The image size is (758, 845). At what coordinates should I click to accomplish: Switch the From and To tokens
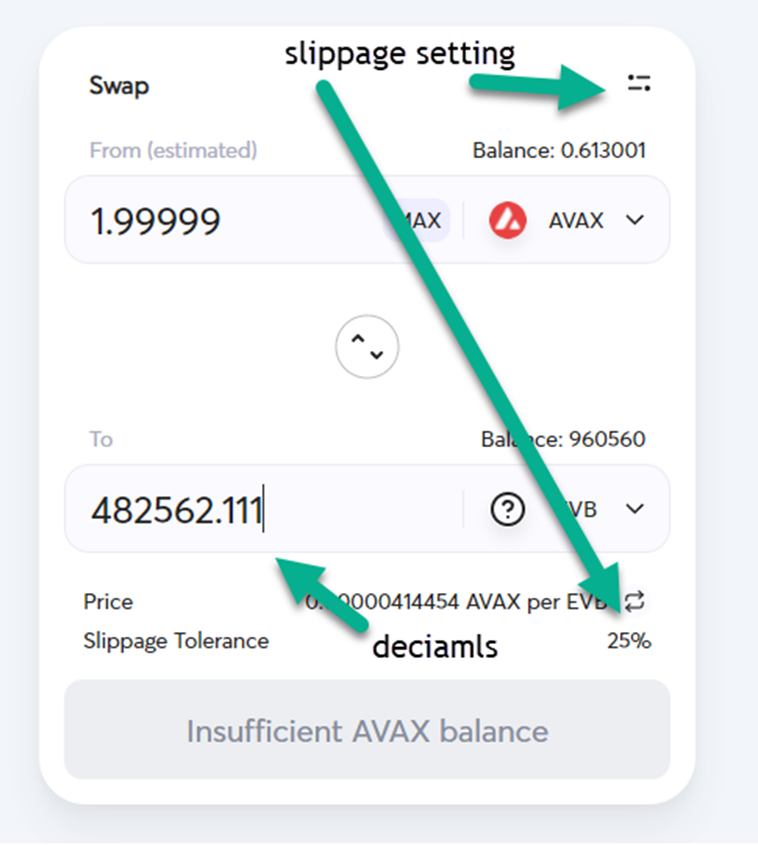point(367,348)
